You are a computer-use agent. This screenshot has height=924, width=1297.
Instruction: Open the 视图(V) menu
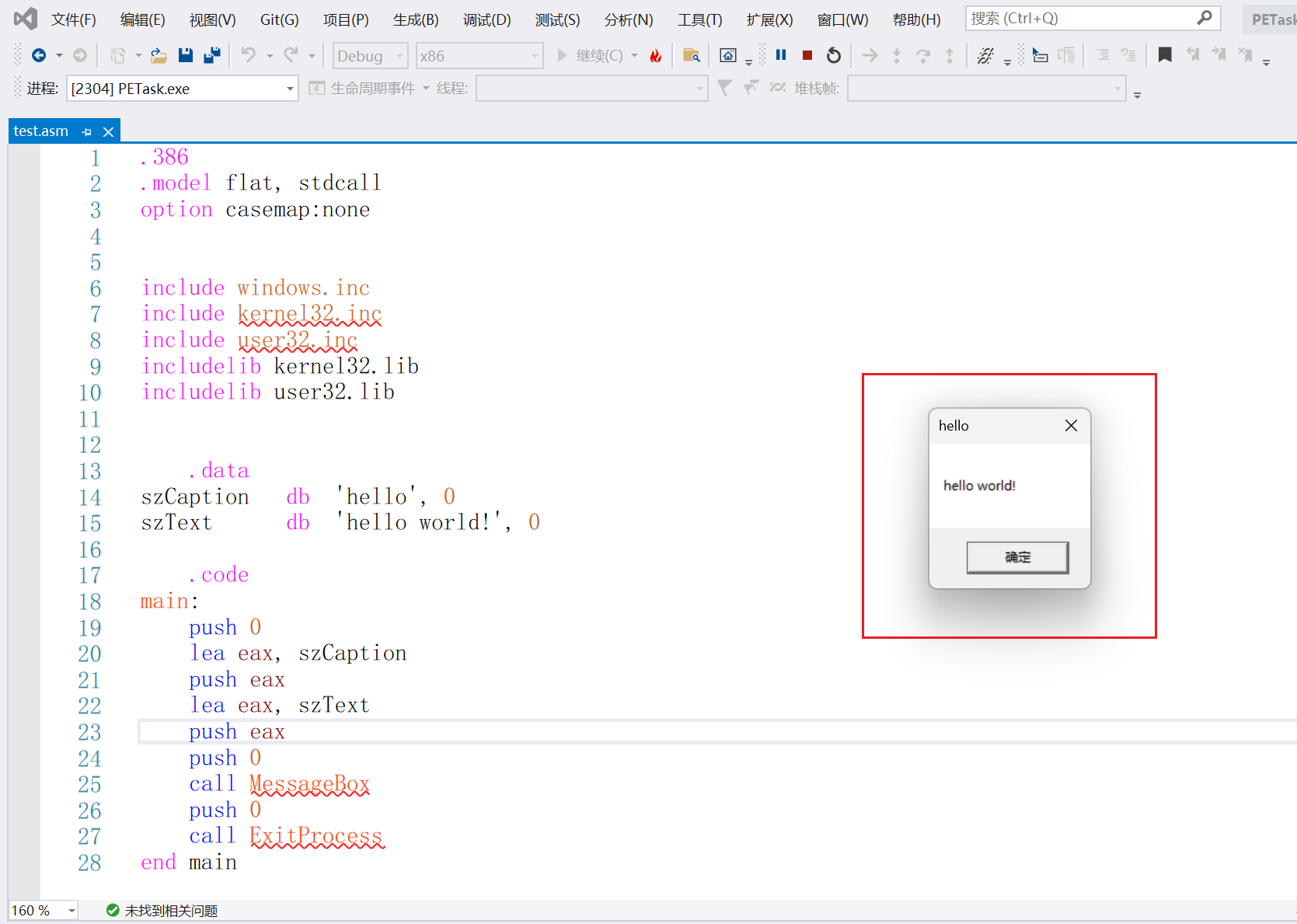tap(213, 19)
